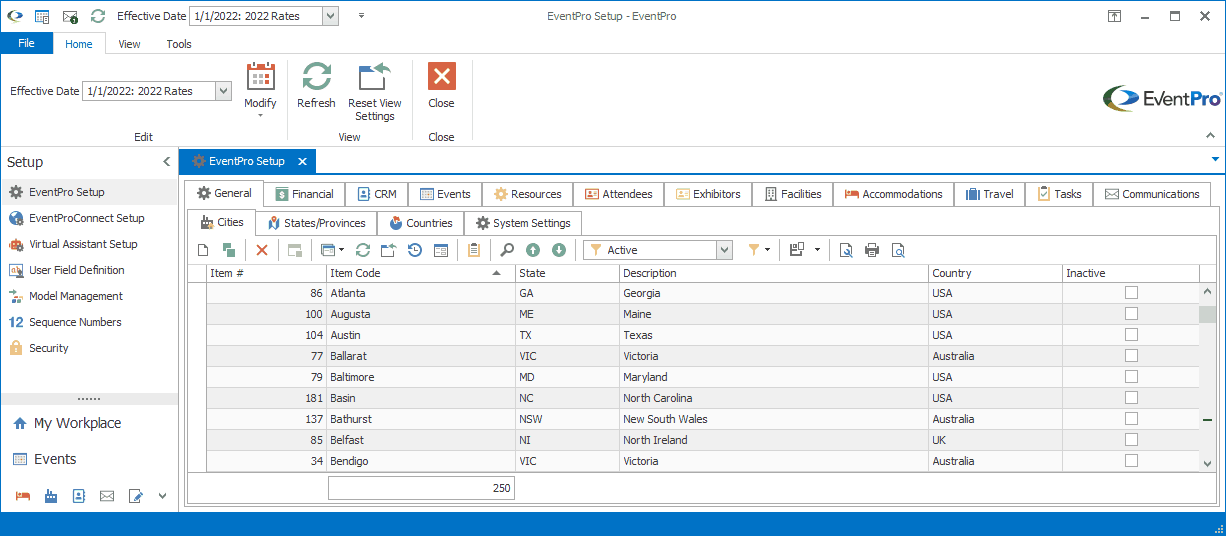Close the EventPro Setup document tab

click(302, 161)
